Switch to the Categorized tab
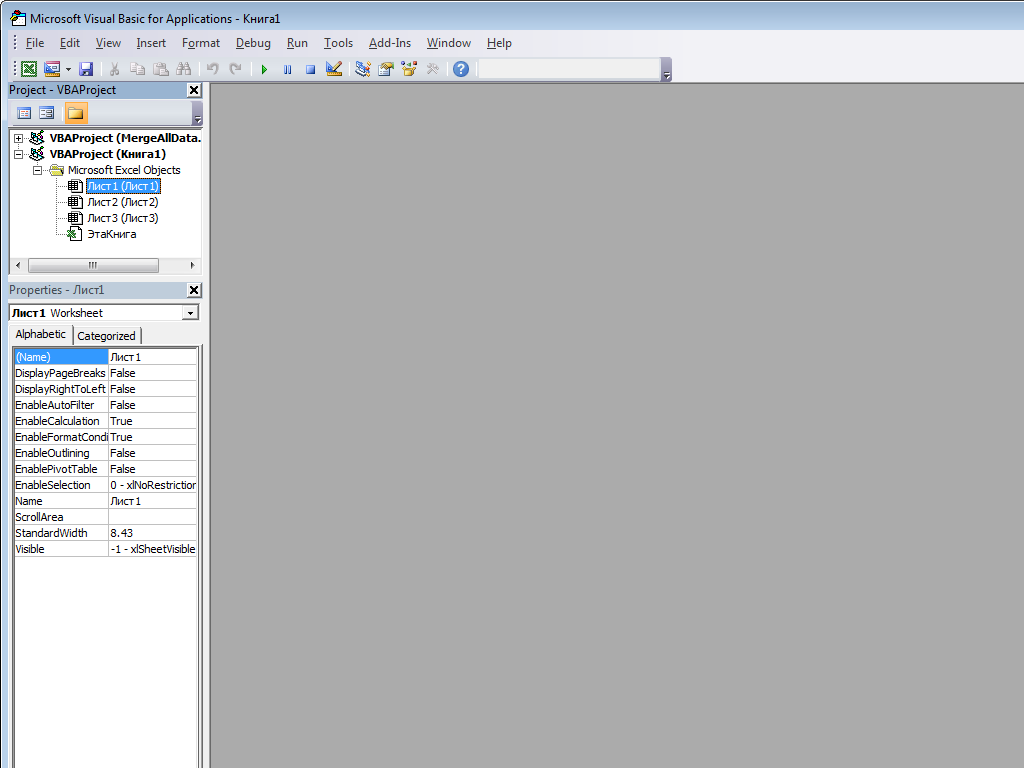Screen dimensions: 1024x768 point(106,336)
